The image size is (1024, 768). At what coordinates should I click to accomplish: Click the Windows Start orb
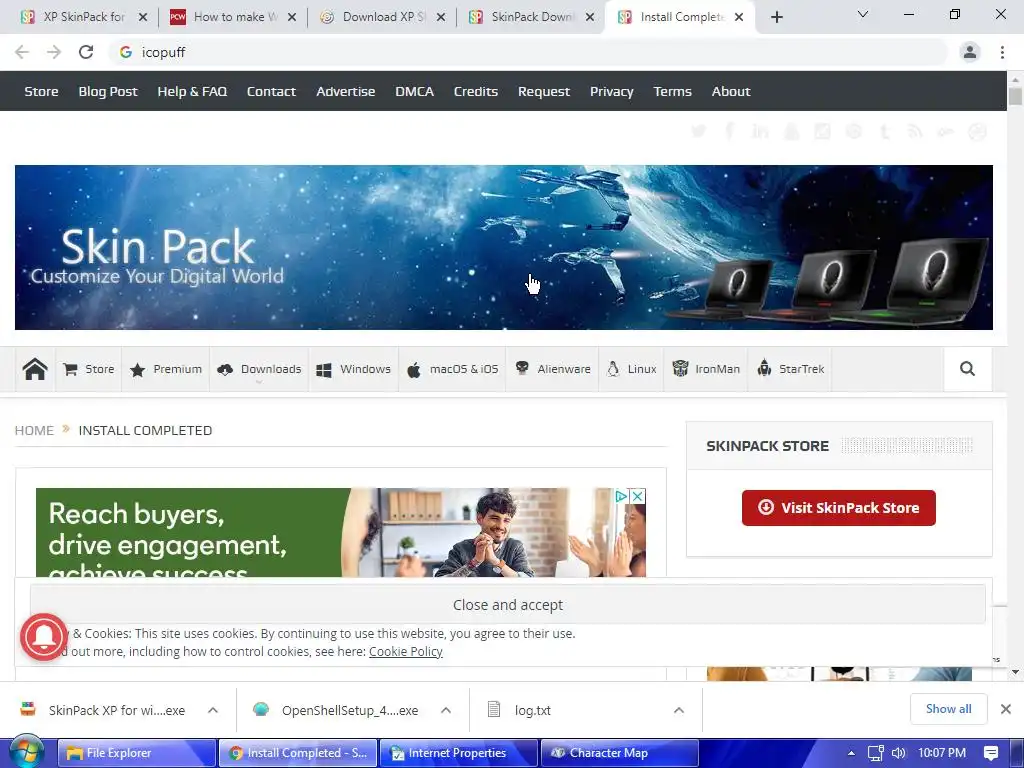pyautogui.click(x=26, y=753)
